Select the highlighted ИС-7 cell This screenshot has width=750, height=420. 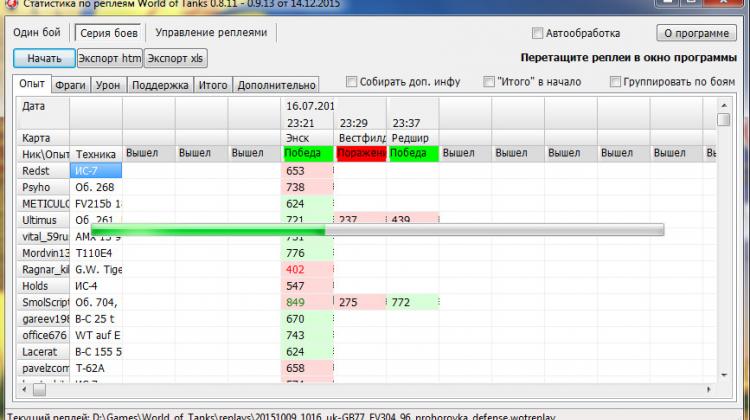click(x=96, y=171)
